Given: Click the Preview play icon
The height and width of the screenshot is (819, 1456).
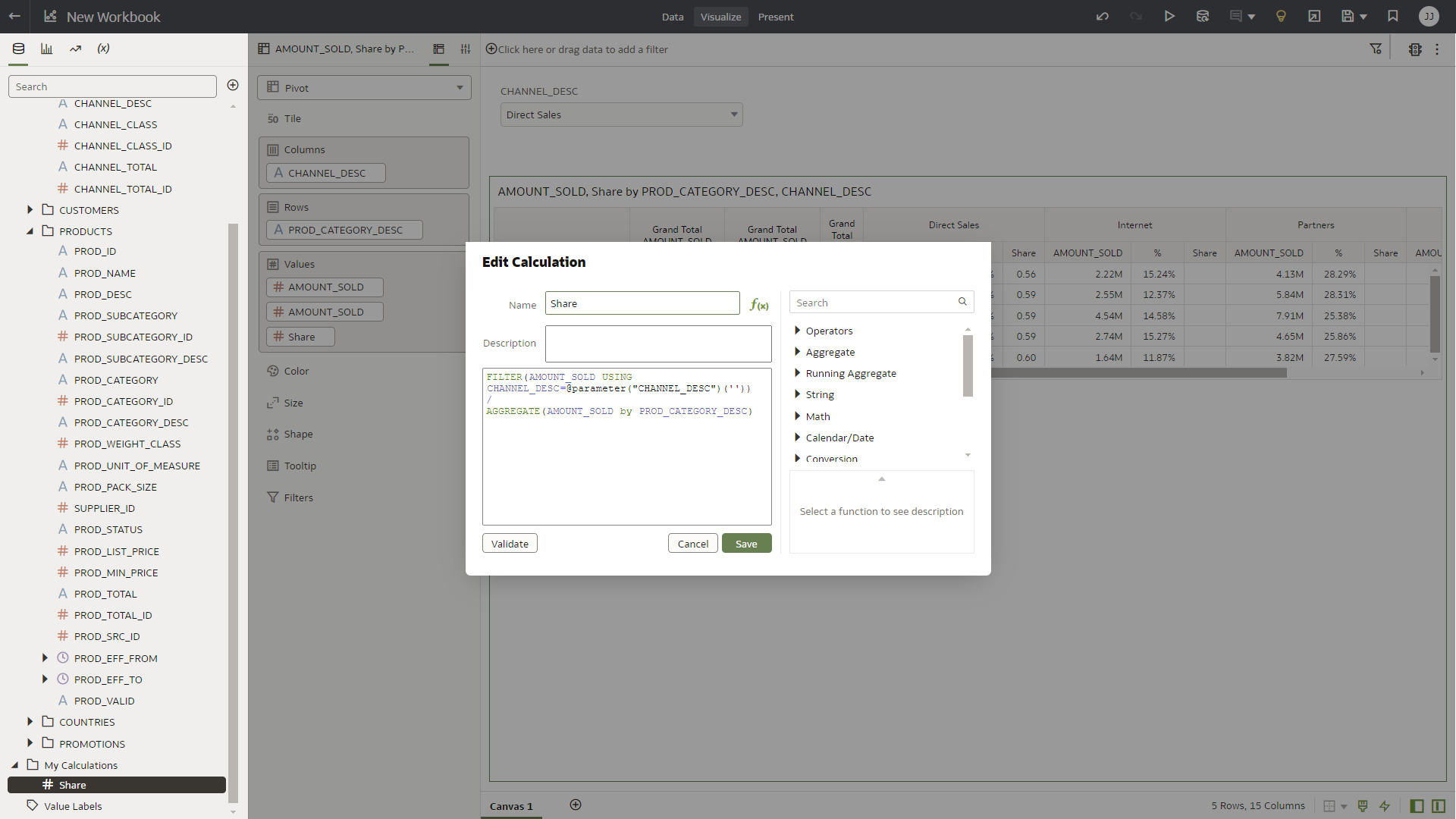Looking at the screenshot, I should (x=1169, y=17).
